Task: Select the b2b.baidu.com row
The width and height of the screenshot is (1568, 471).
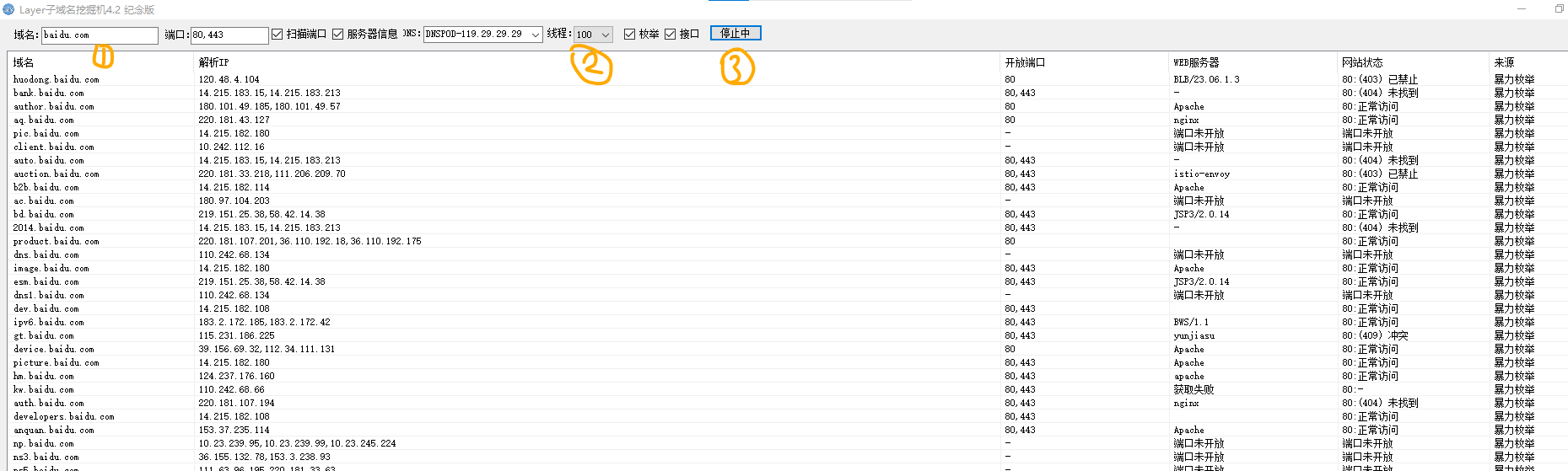Action: [x=788, y=187]
